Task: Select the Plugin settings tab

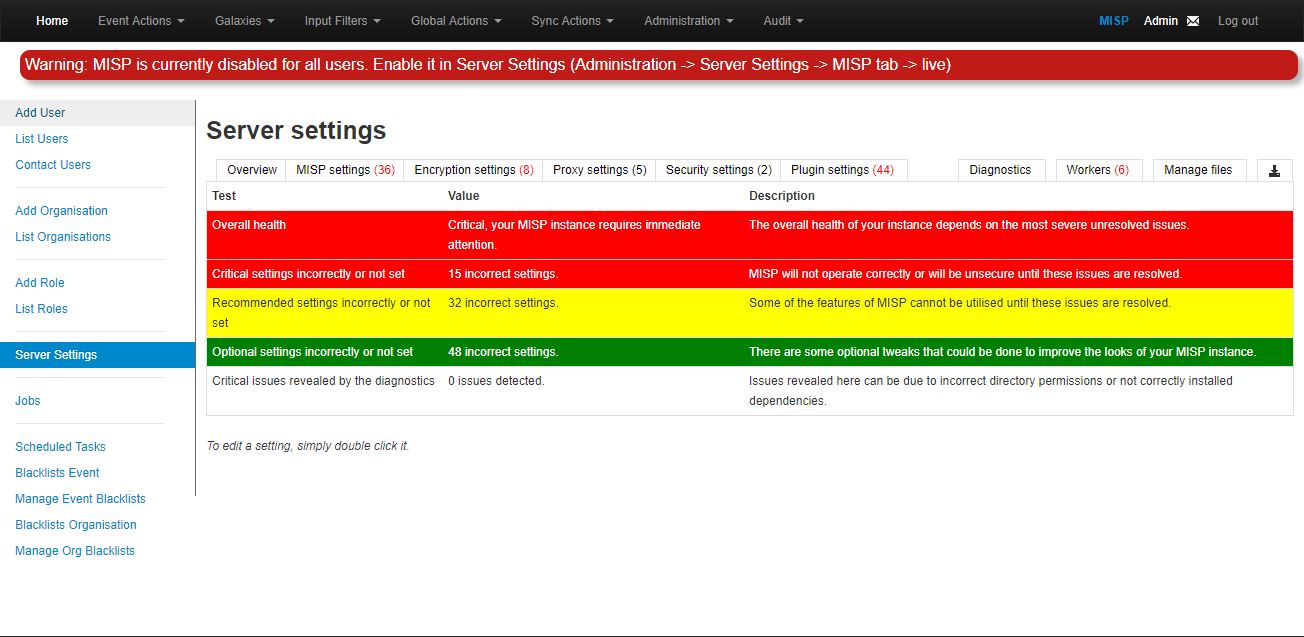Action: pyautogui.click(x=843, y=169)
